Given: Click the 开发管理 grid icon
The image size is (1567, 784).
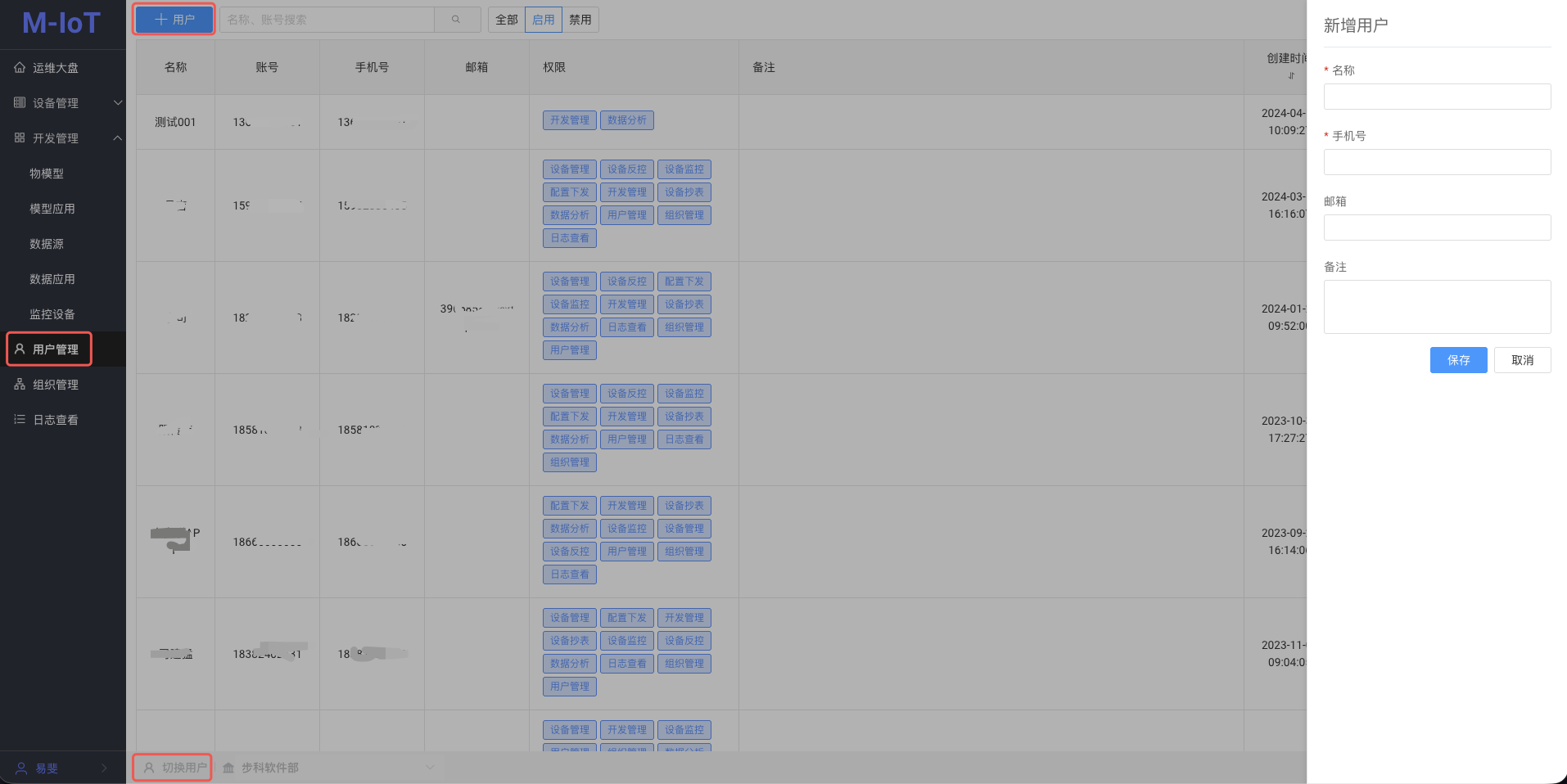Looking at the screenshot, I should tap(20, 138).
